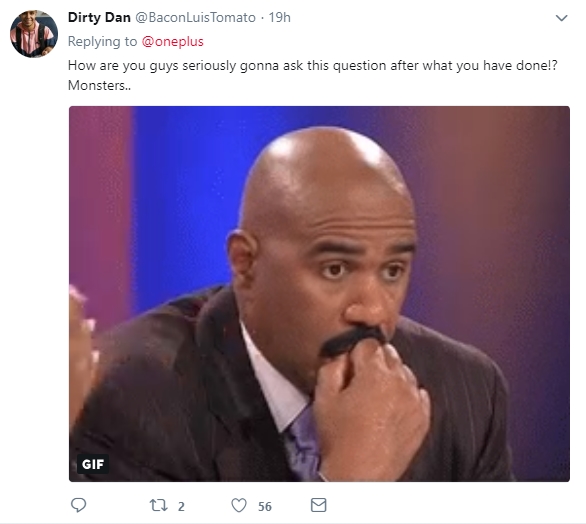Click the retweet count of 2
This screenshot has width=586, height=524.
pos(181,506)
